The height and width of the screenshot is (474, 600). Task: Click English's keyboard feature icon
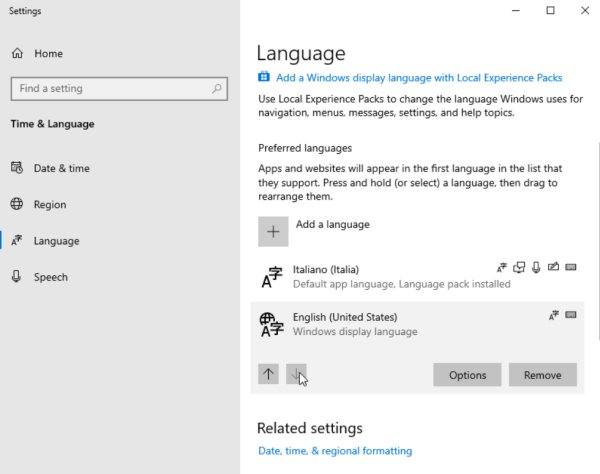(571, 315)
